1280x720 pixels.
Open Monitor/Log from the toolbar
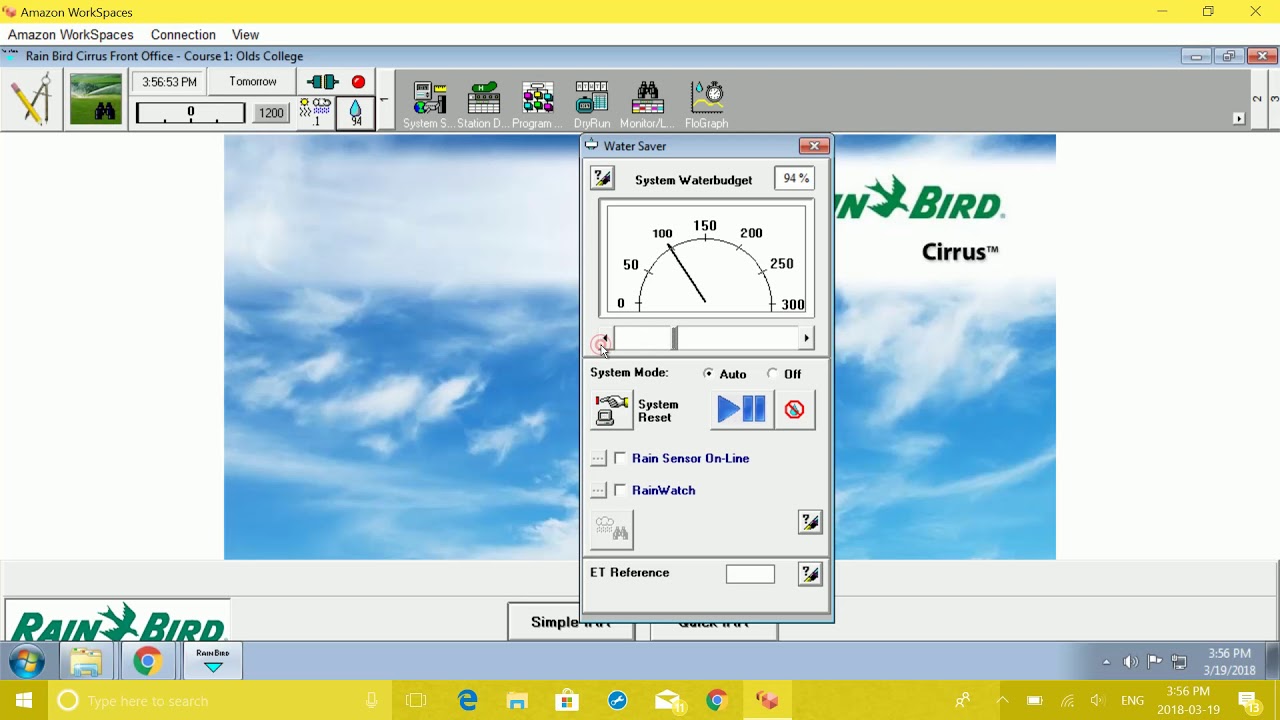[647, 105]
